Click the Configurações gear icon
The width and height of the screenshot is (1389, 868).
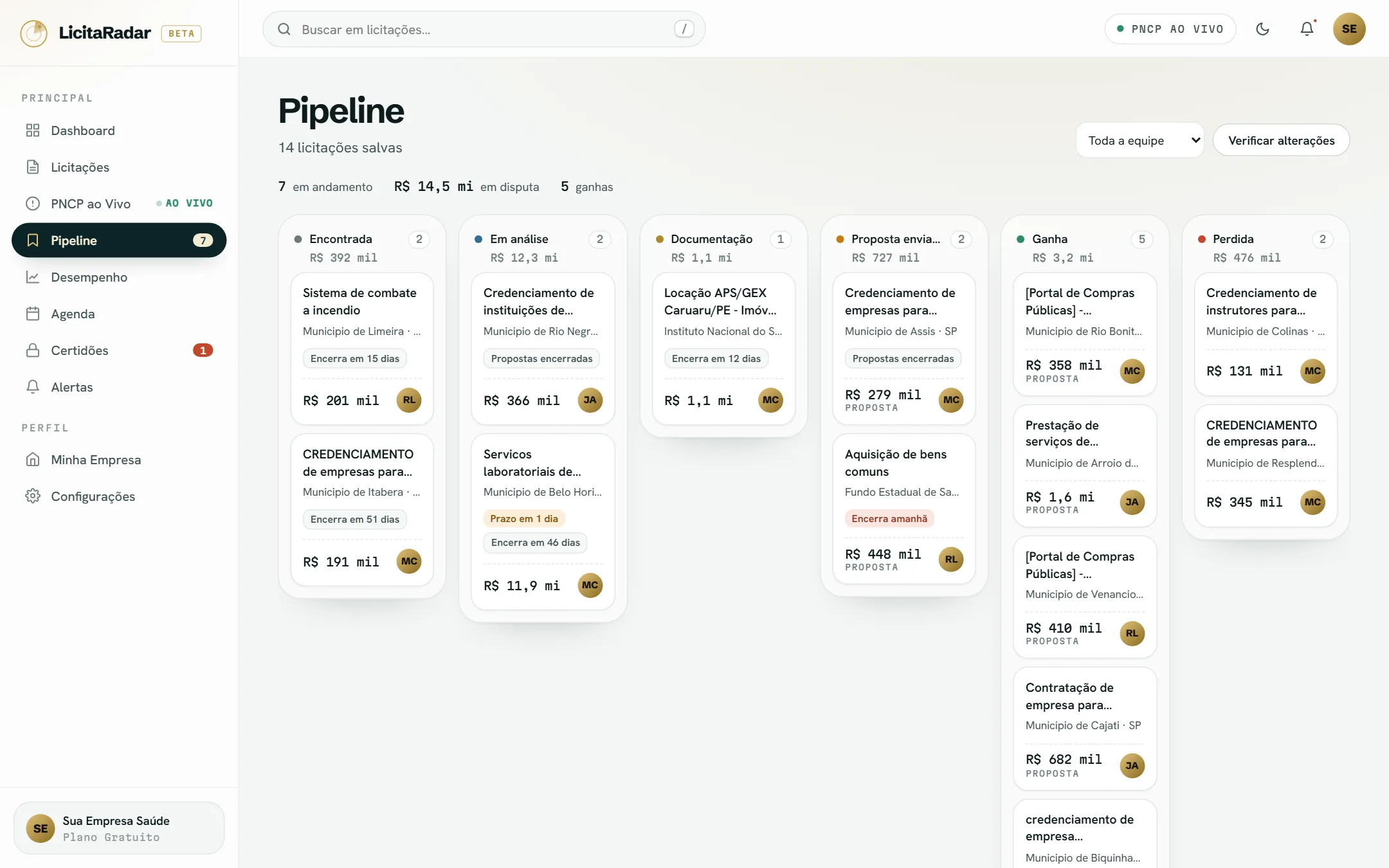[x=33, y=496]
